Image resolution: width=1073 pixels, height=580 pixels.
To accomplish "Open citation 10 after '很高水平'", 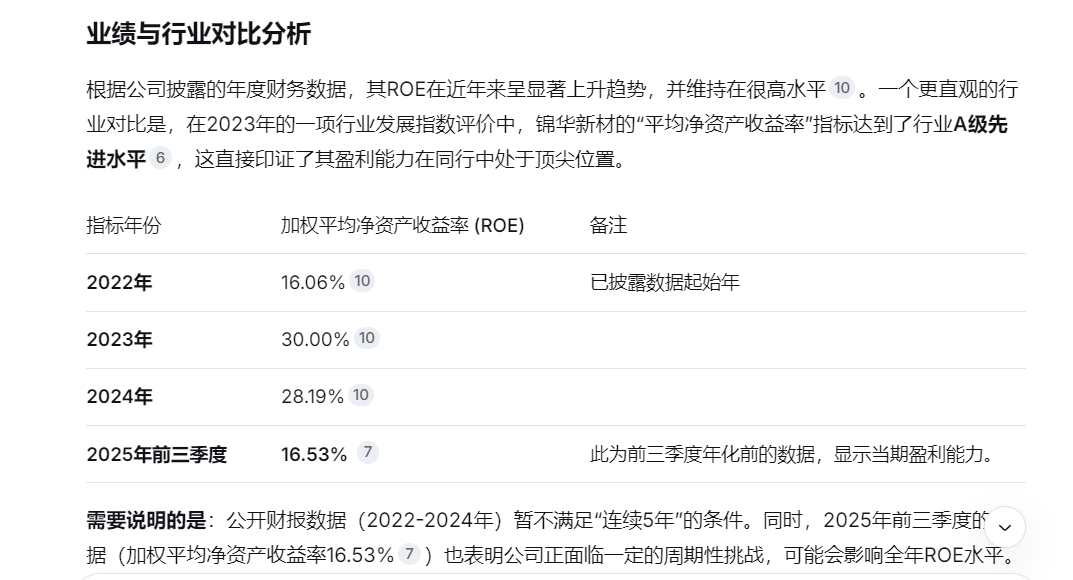I will pos(842,88).
